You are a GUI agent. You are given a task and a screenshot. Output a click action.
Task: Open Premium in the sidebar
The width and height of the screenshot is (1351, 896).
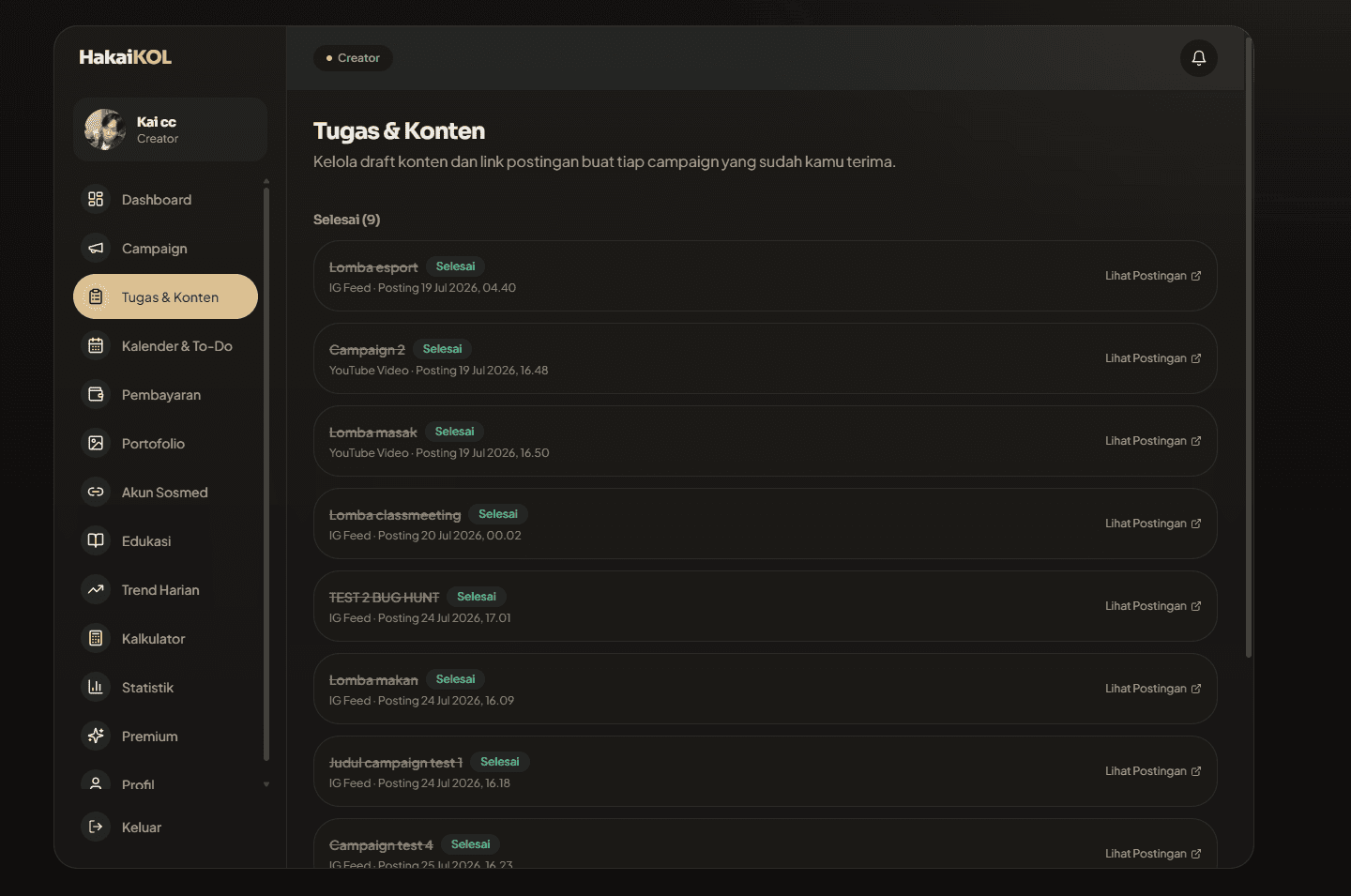click(x=165, y=736)
